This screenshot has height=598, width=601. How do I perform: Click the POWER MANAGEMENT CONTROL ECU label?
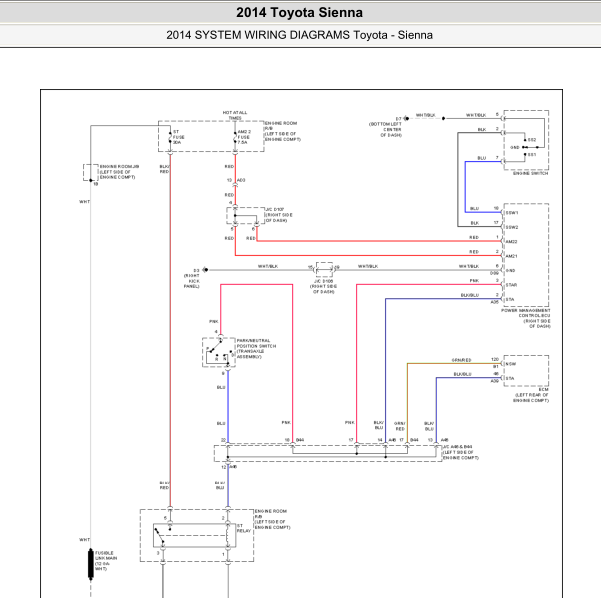(526, 318)
